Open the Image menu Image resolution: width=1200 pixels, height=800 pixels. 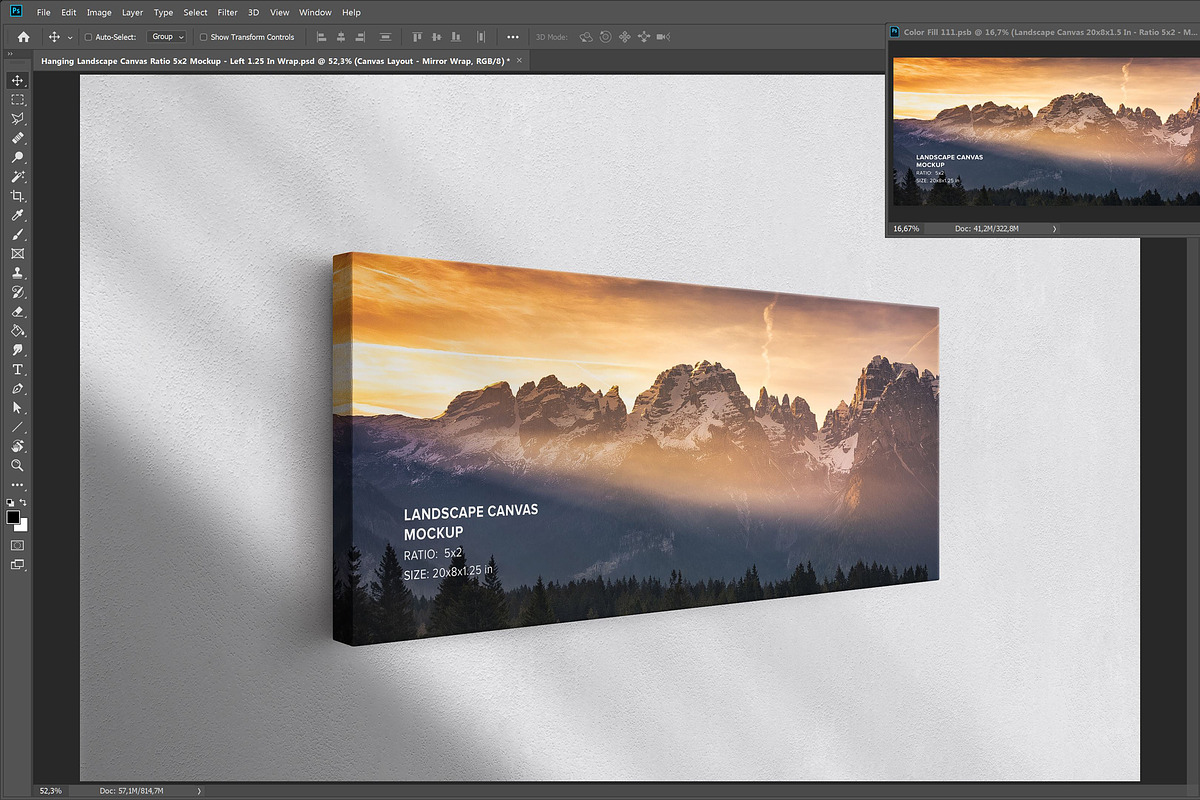(x=99, y=13)
